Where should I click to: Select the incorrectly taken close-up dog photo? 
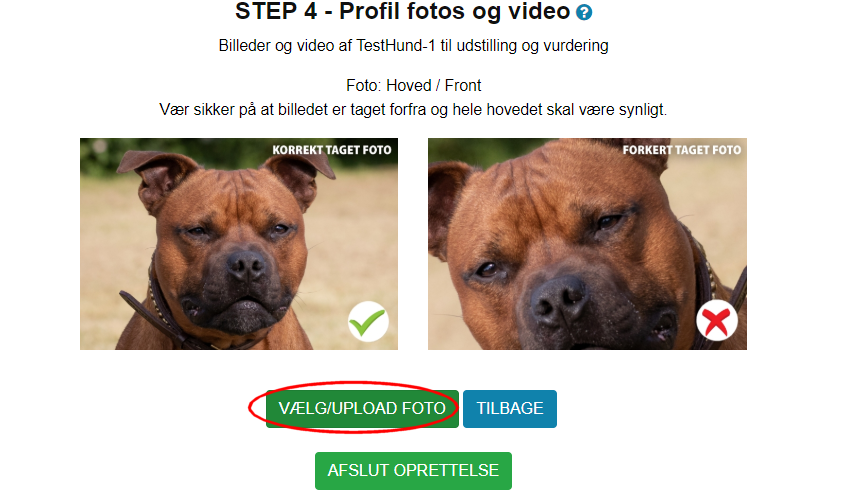pyautogui.click(x=587, y=244)
